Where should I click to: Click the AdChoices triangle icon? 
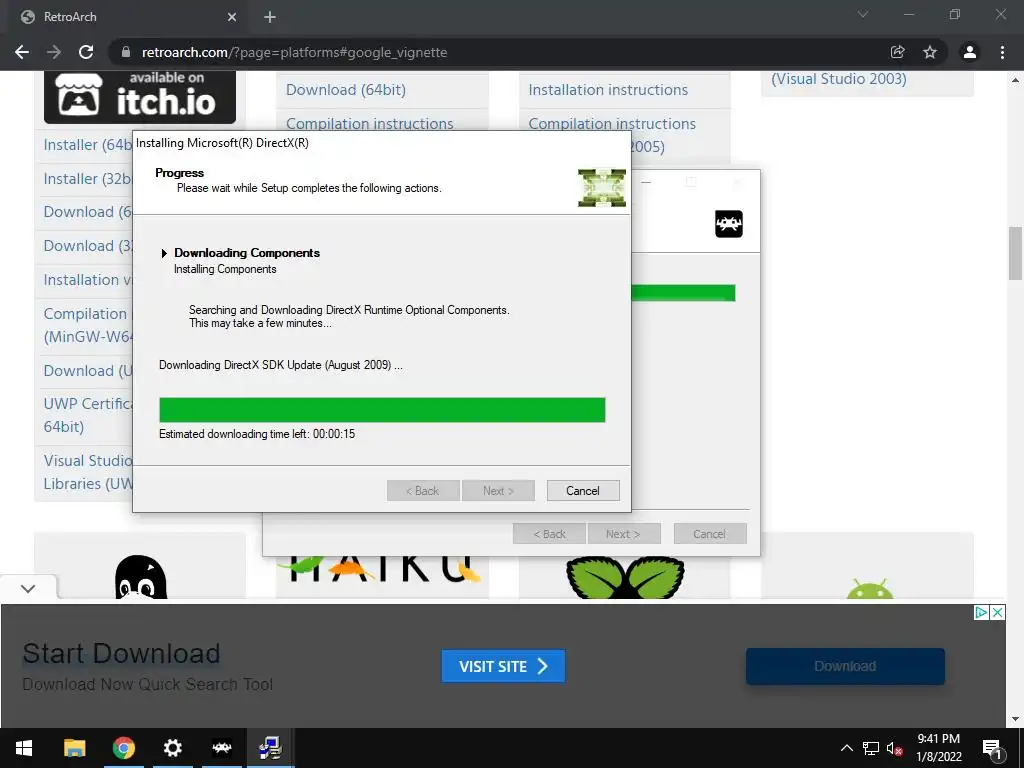pyautogui.click(x=981, y=613)
